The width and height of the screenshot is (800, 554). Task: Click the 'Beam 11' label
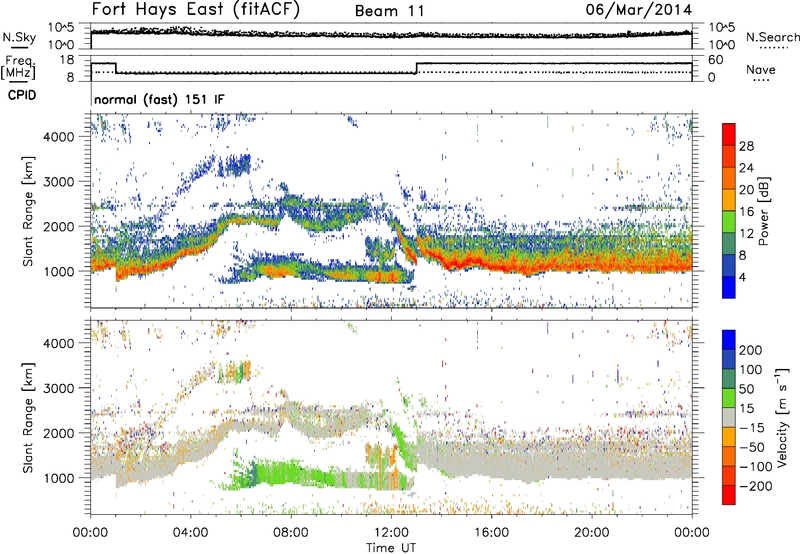(x=390, y=11)
